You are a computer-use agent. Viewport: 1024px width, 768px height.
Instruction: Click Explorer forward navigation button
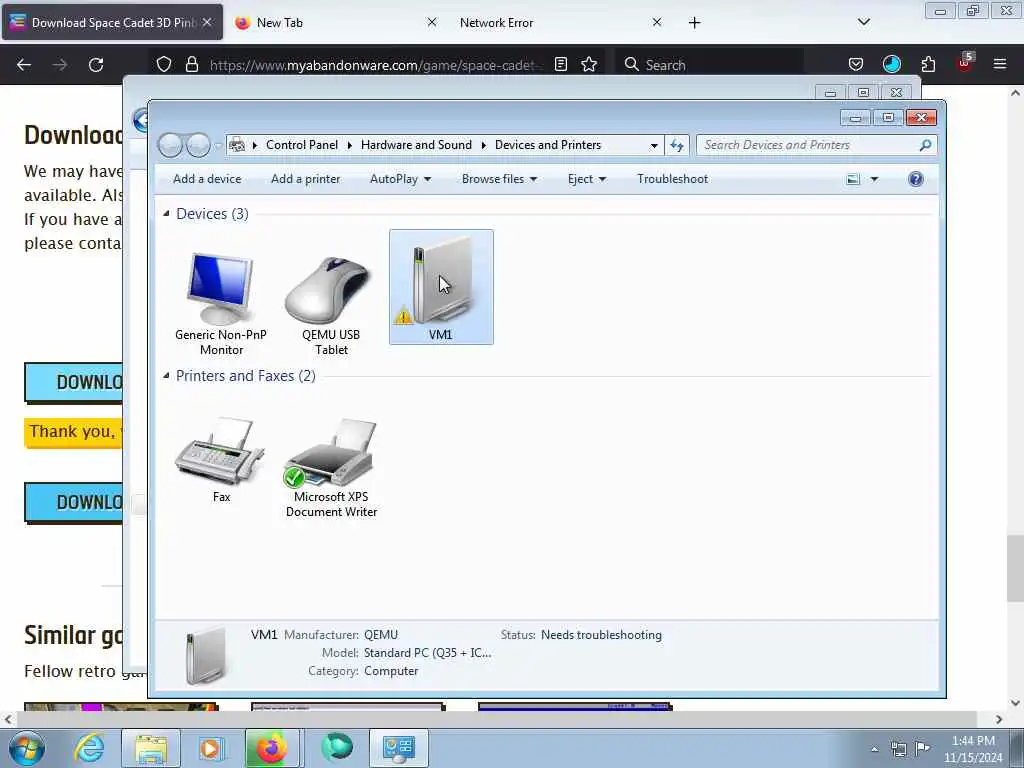[x=199, y=145]
